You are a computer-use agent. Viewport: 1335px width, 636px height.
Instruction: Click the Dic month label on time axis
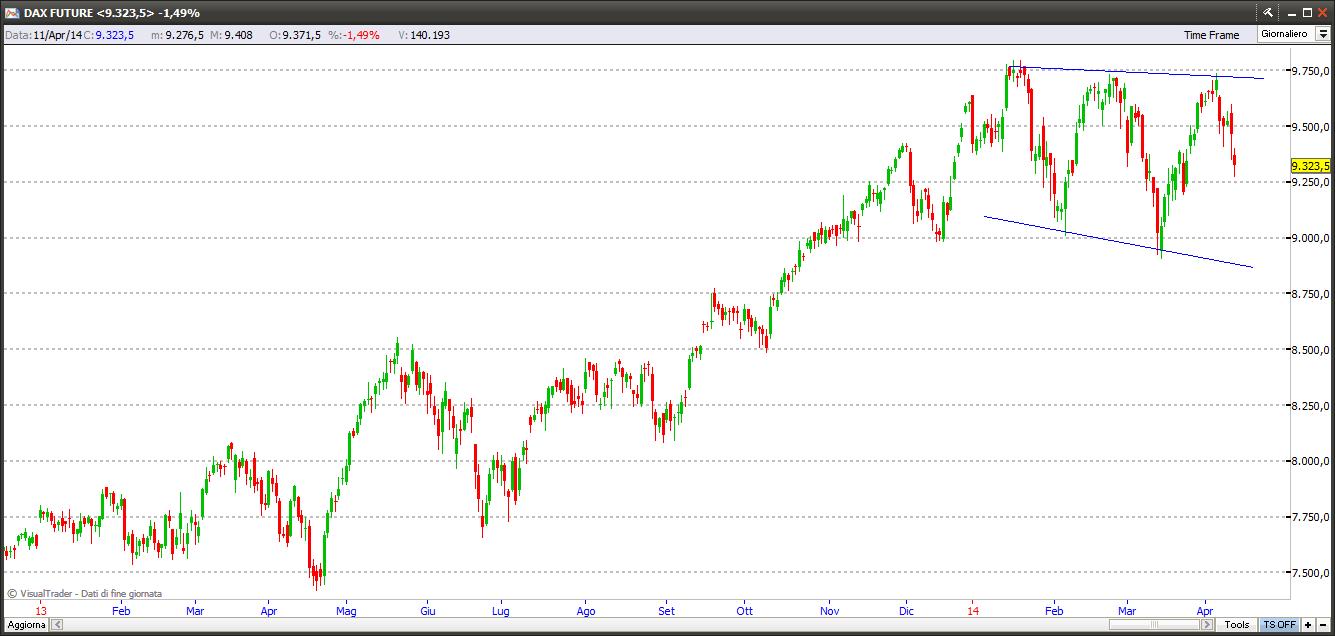click(x=906, y=610)
